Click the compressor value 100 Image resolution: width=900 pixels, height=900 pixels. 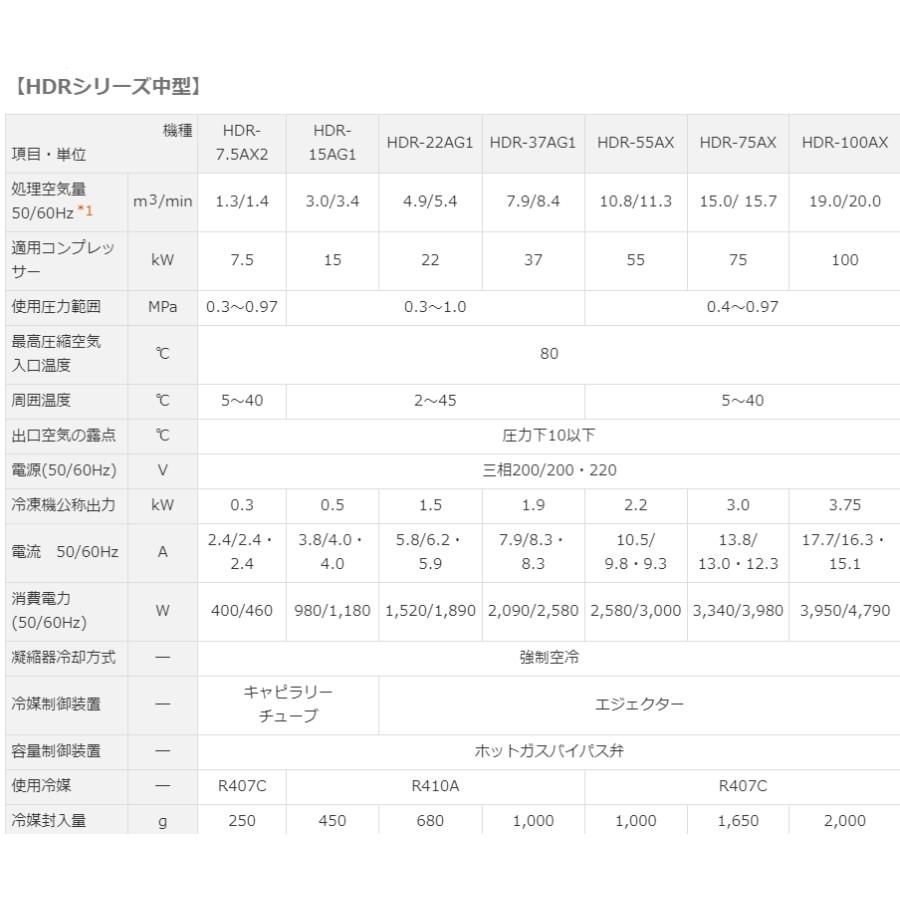pos(844,260)
